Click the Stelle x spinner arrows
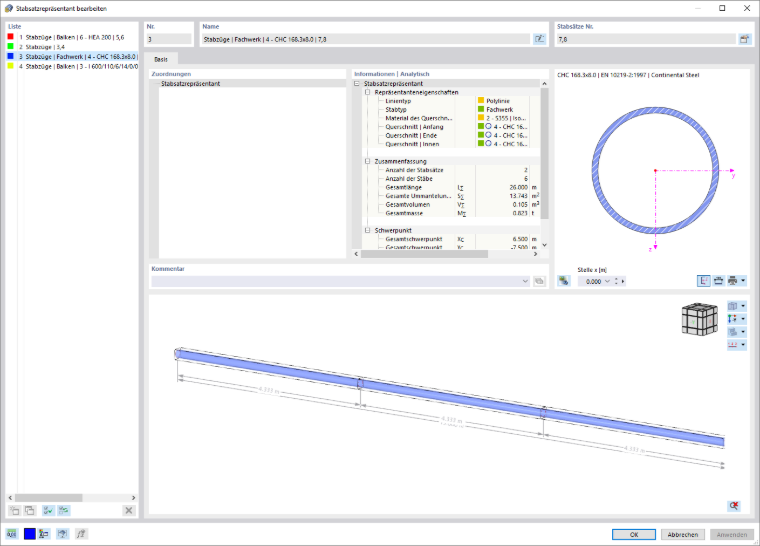This screenshot has height=546, width=760. tap(616, 281)
